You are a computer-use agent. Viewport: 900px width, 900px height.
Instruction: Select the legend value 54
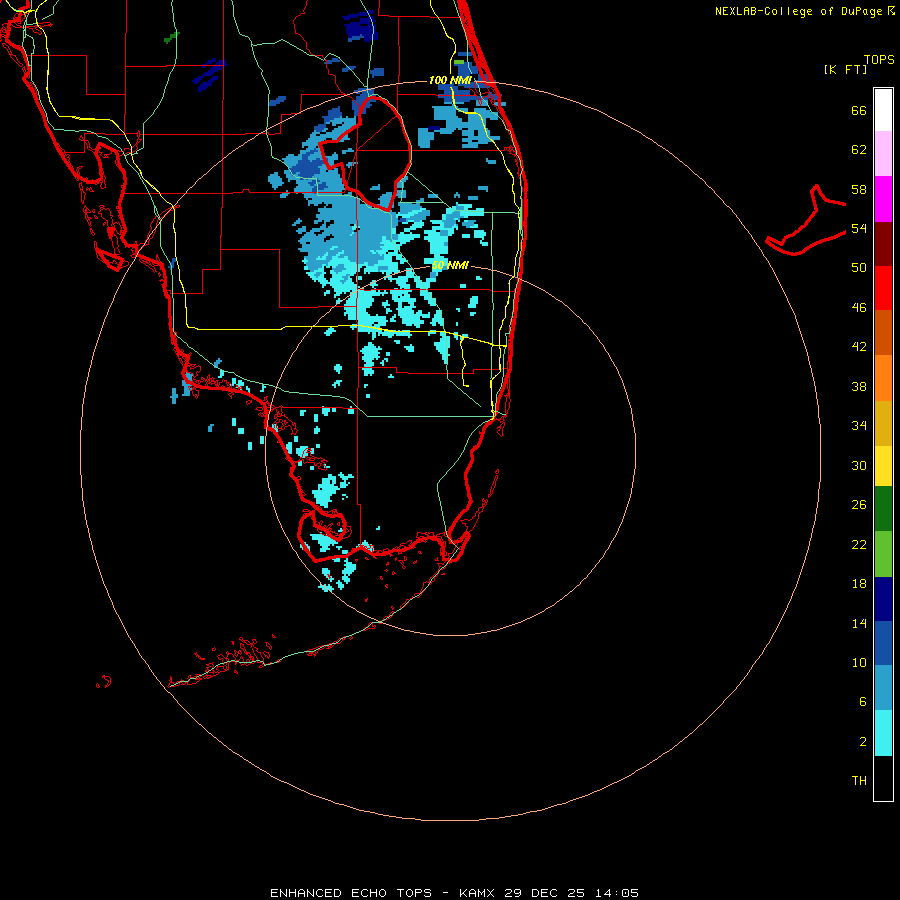[859, 228]
